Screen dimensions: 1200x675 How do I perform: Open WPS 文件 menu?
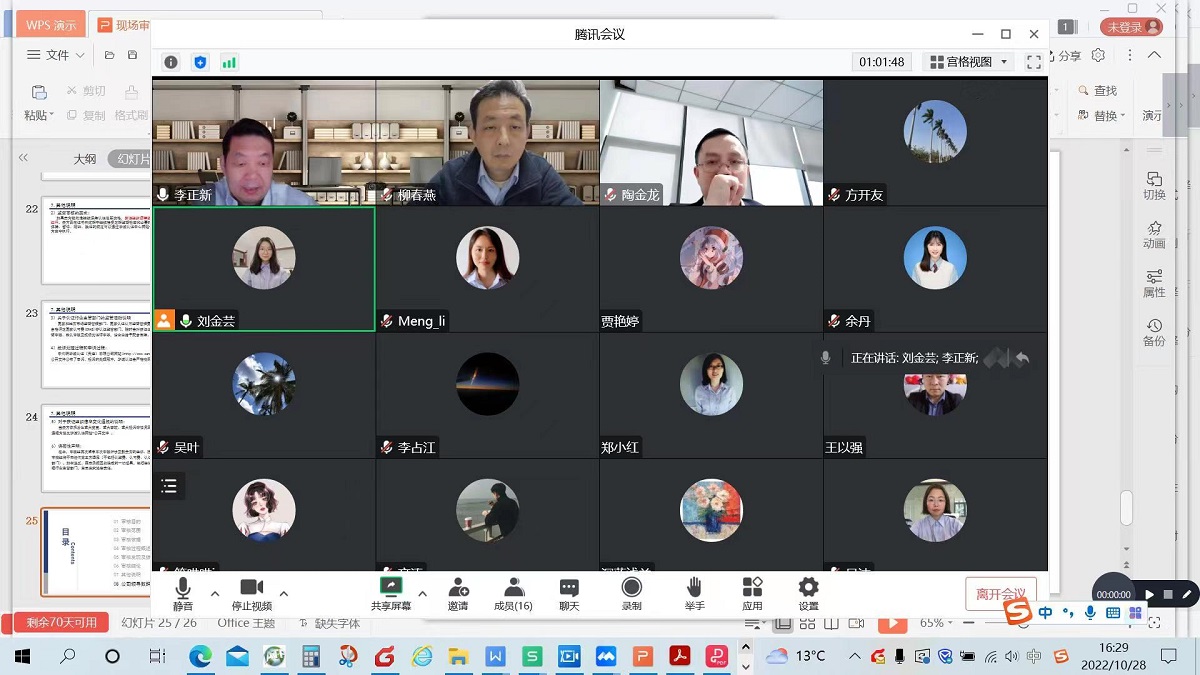click(55, 55)
